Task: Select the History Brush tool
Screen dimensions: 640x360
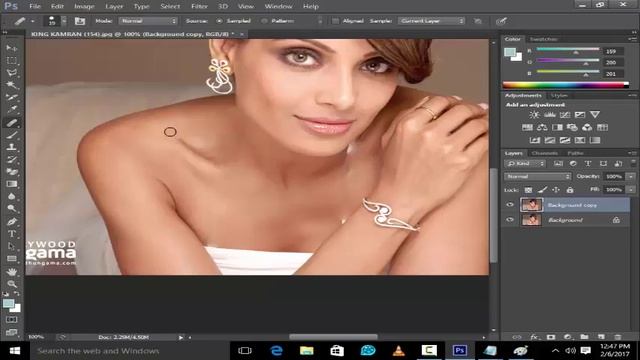Action: click(x=12, y=159)
